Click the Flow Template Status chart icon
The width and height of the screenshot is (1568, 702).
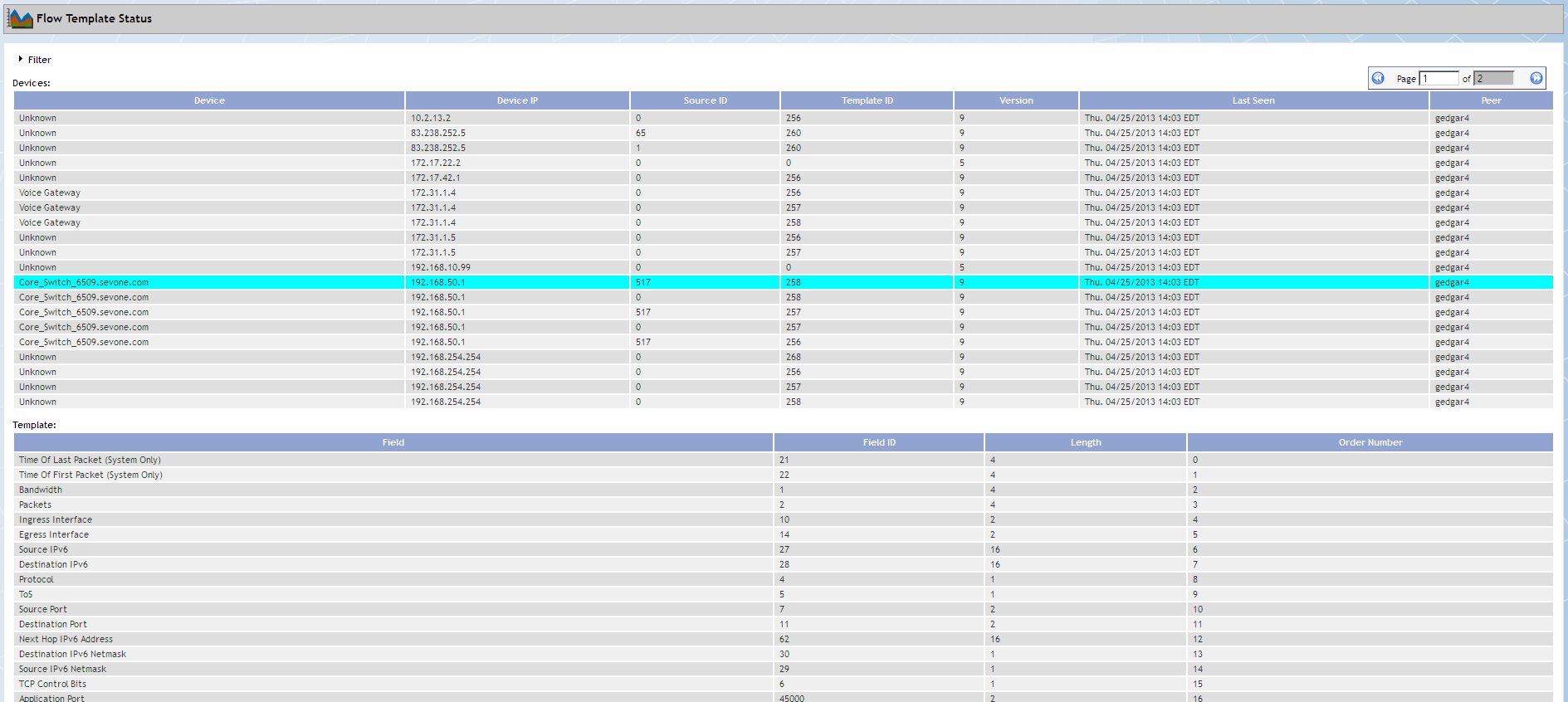[20, 18]
